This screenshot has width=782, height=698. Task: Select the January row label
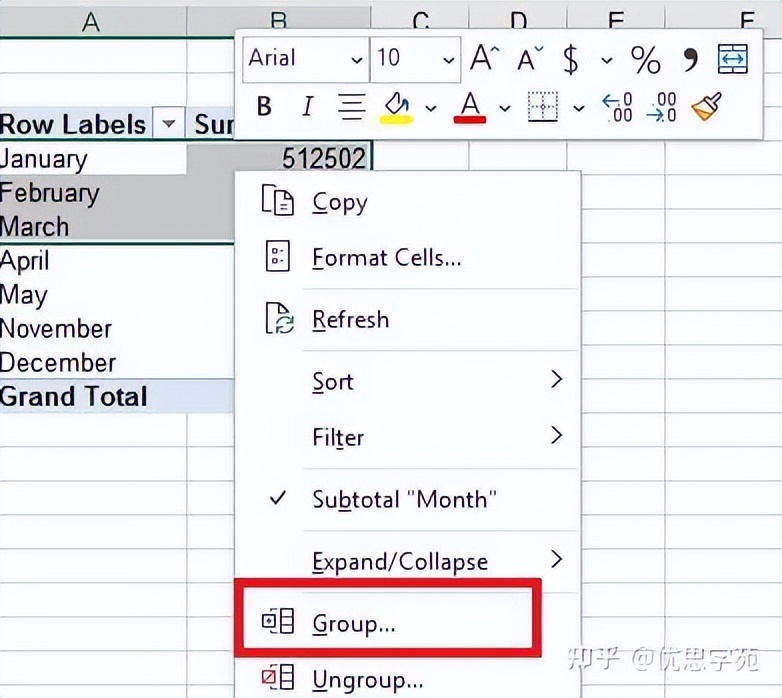[93, 159]
